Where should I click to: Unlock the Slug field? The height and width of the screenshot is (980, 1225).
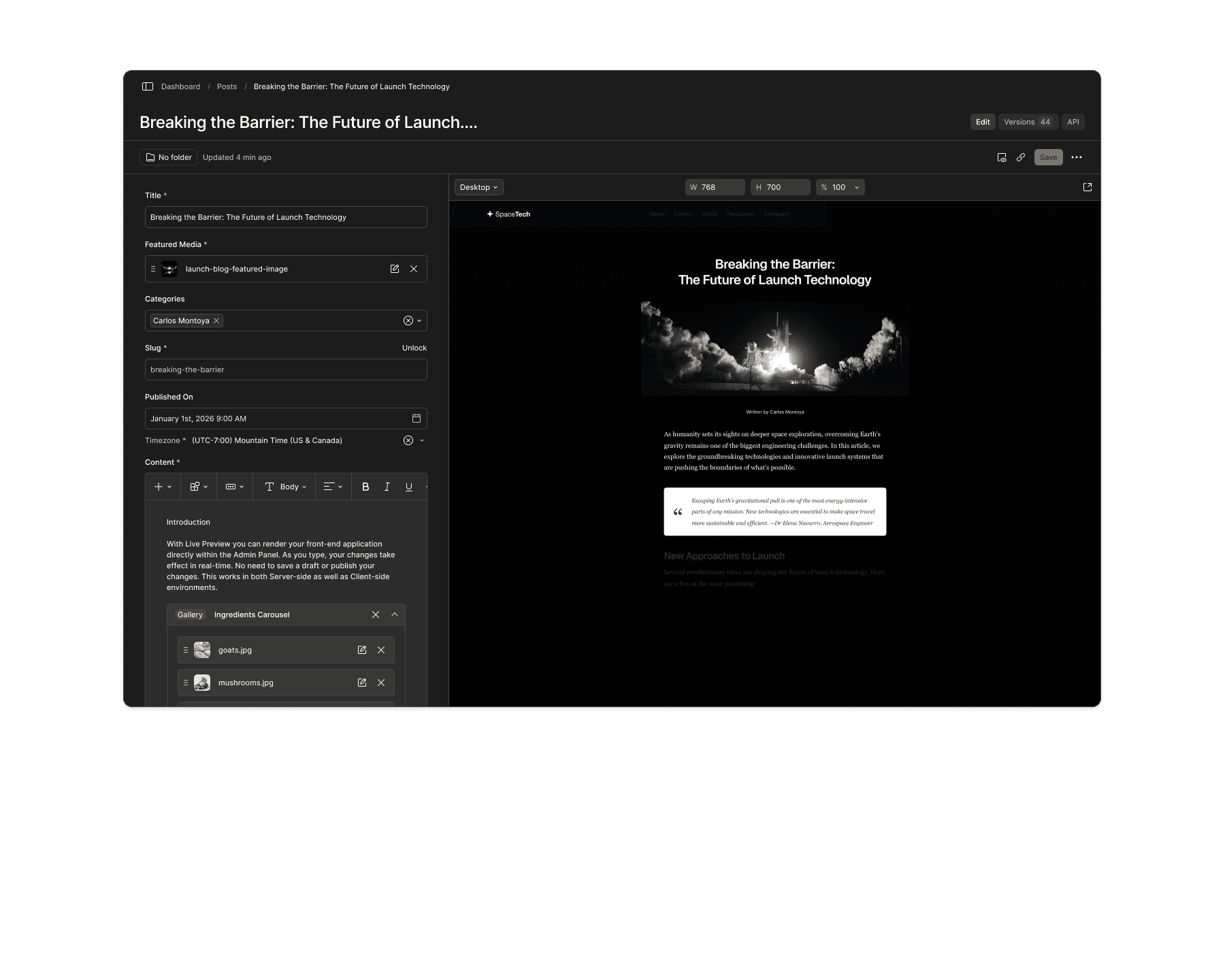(x=414, y=348)
